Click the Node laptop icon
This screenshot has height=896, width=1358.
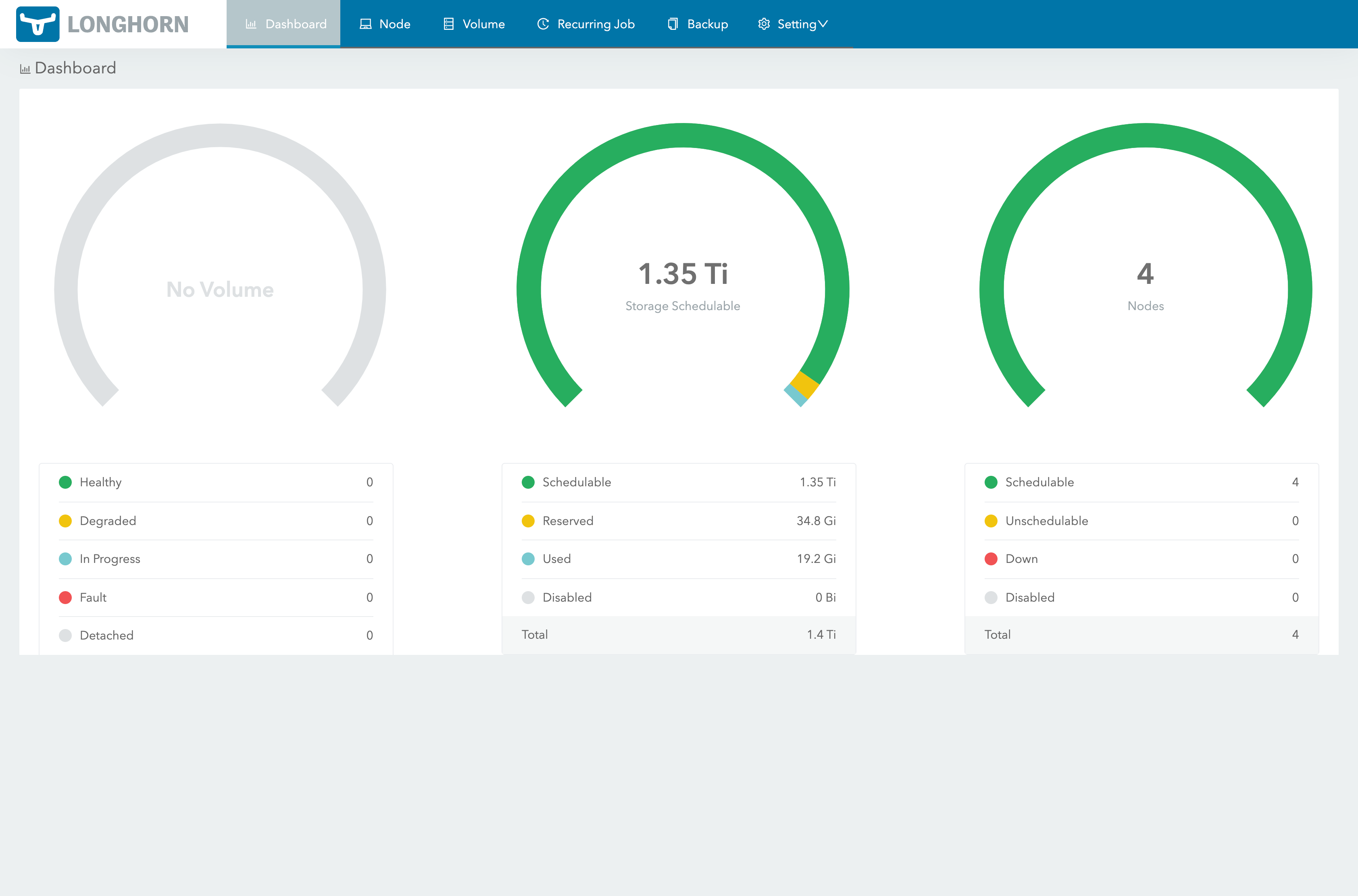point(366,24)
